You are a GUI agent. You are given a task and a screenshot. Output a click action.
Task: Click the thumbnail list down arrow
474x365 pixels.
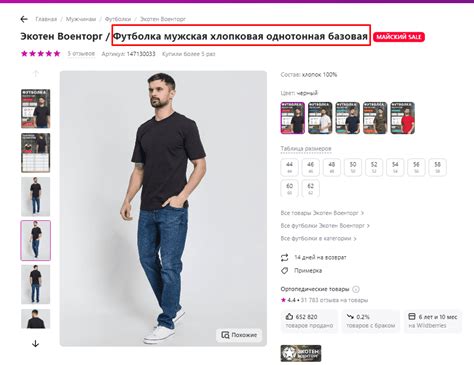point(36,344)
